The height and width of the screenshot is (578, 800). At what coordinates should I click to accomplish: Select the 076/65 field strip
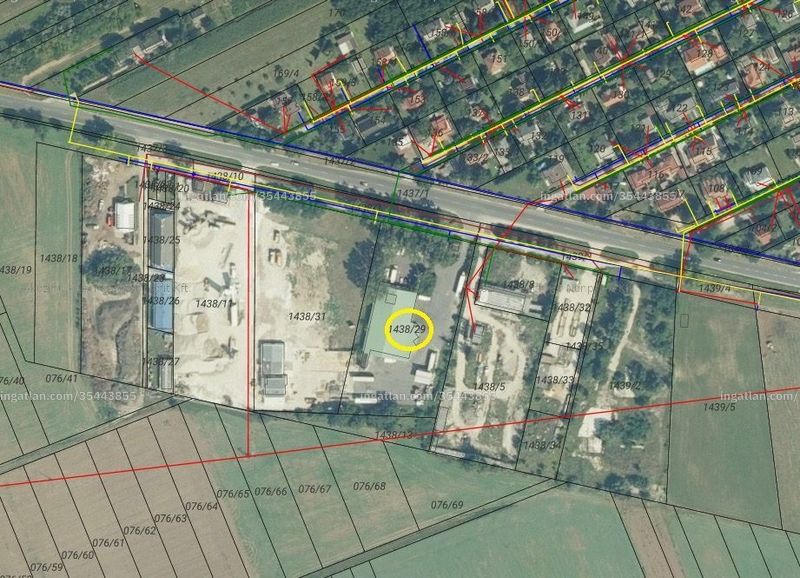click(x=233, y=494)
